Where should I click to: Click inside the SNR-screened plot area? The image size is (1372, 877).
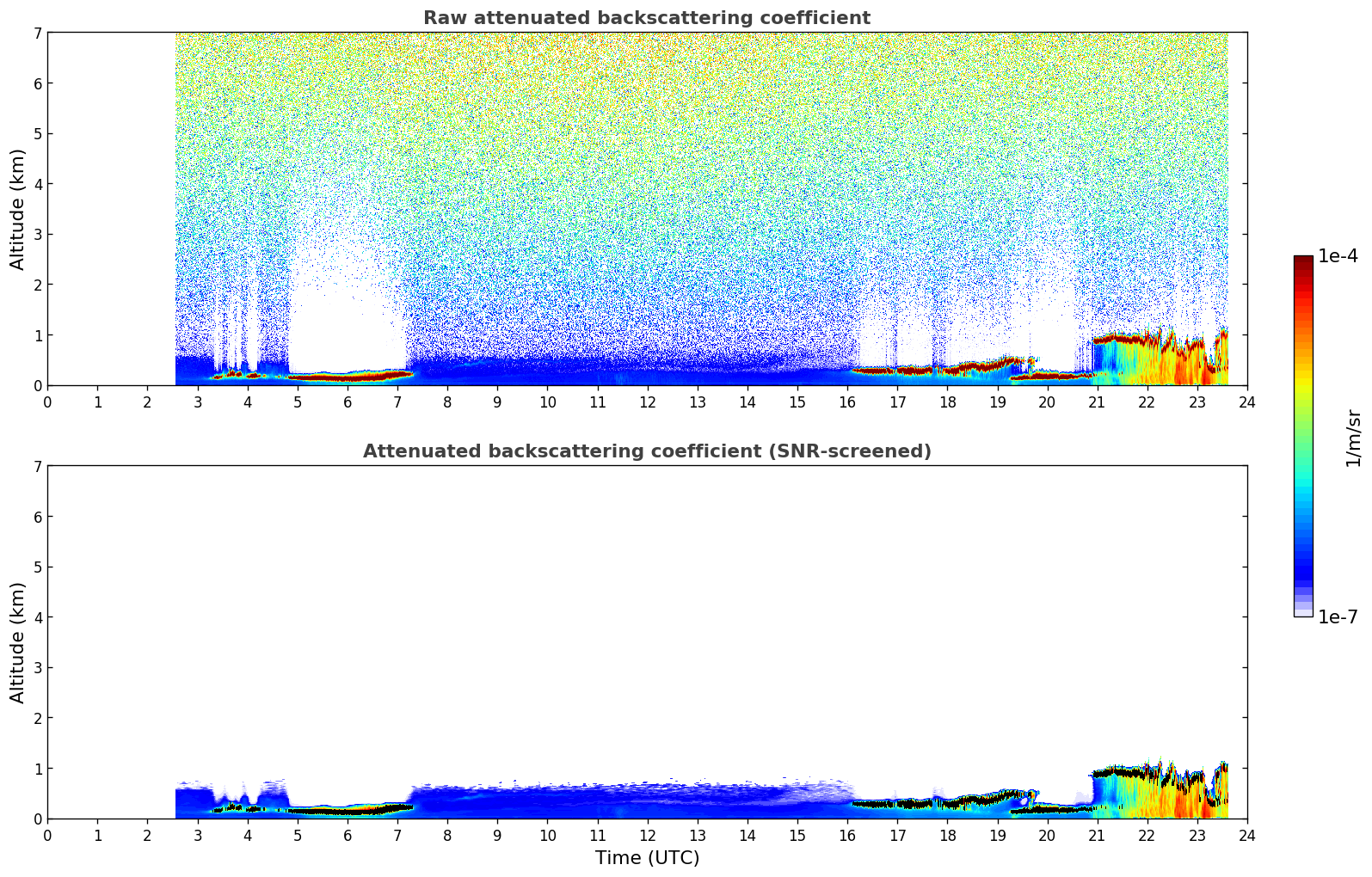[647, 642]
